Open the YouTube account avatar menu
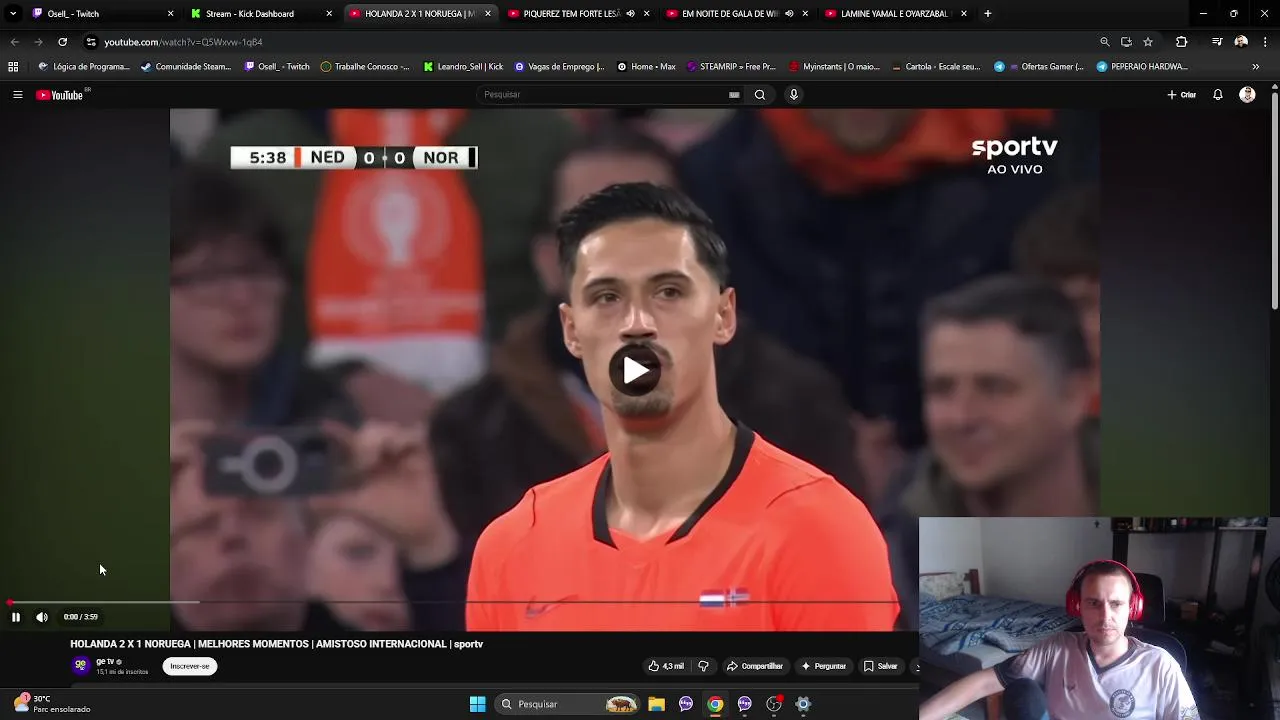 (1247, 95)
